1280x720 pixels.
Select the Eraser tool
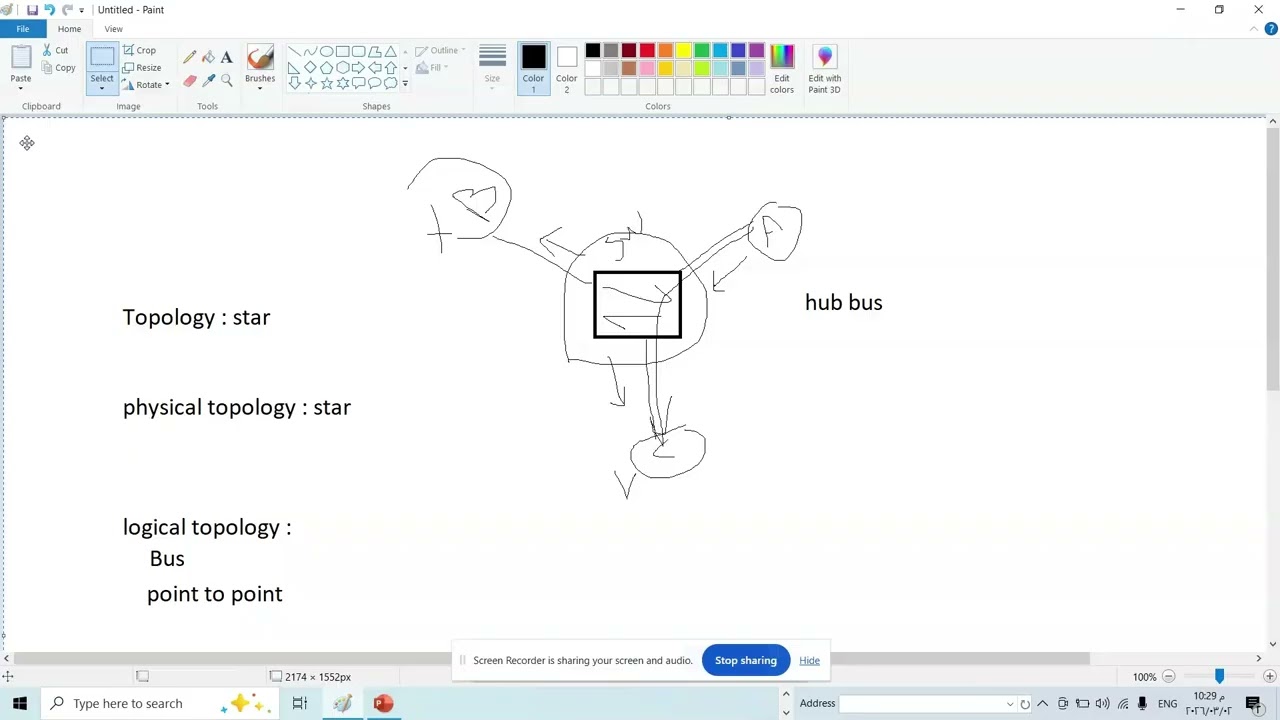tap(190, 80)
